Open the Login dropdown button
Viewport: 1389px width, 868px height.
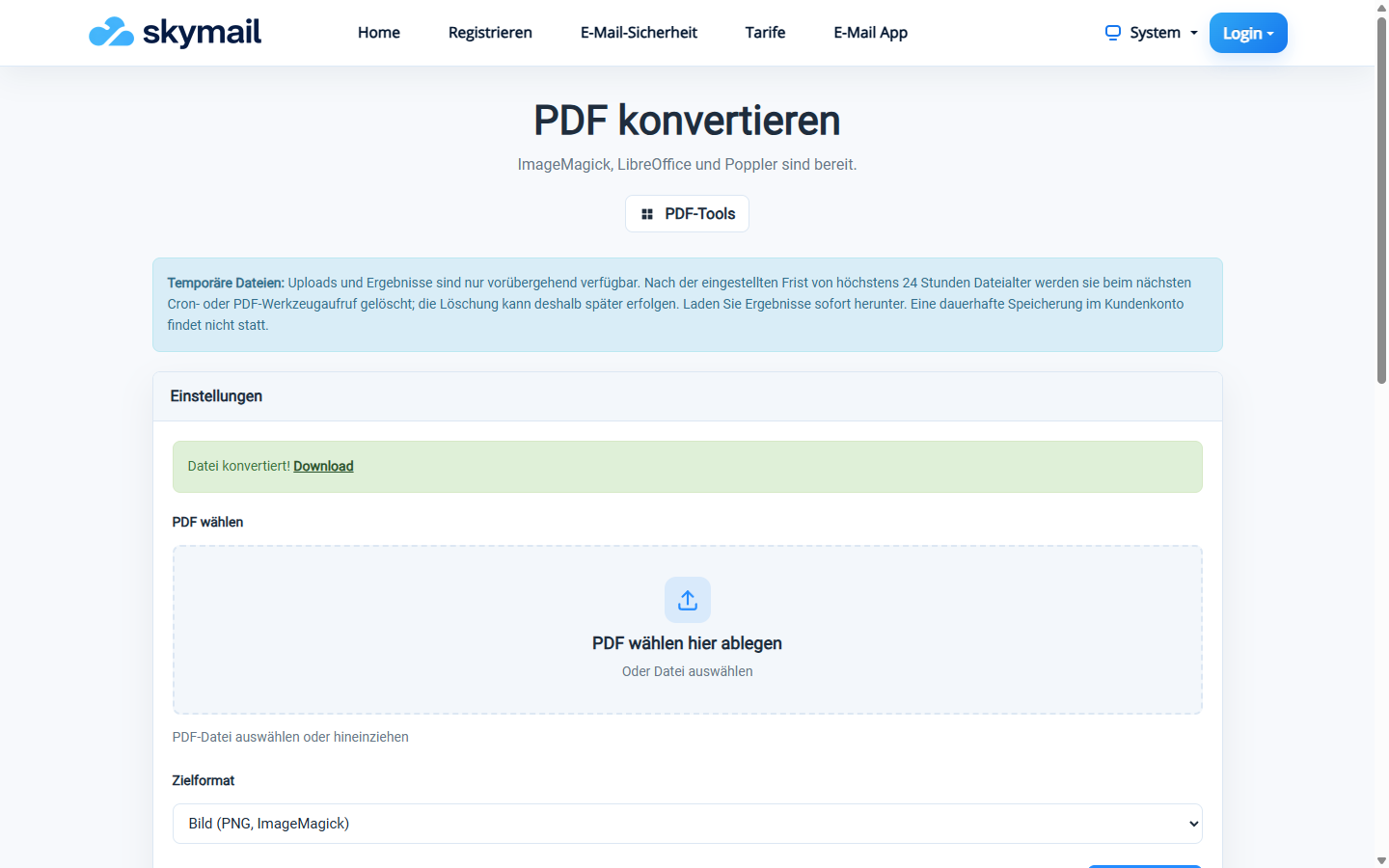1248,33
